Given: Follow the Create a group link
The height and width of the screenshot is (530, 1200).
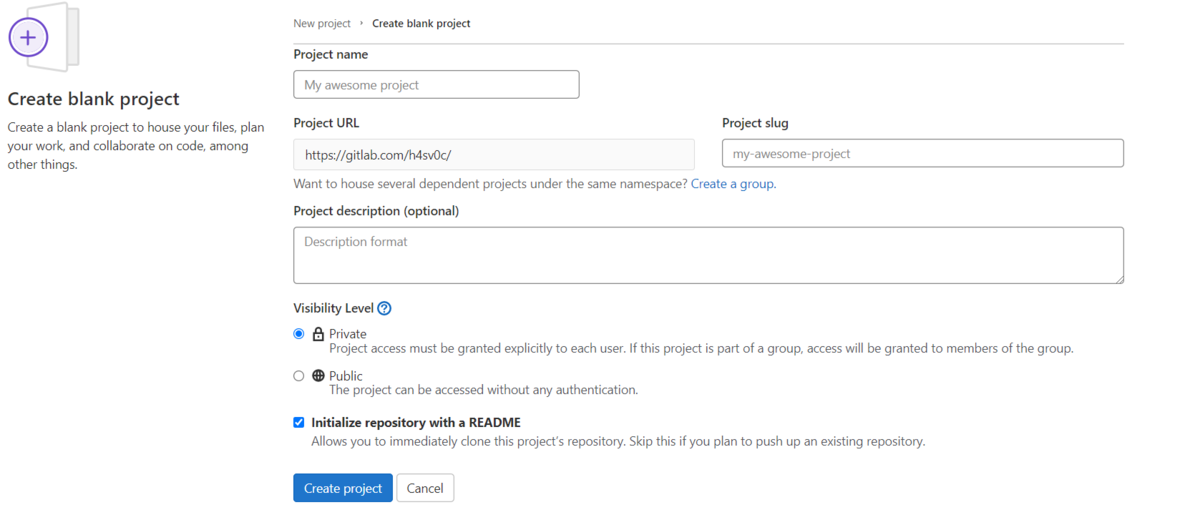Looking at the screenshot, I should [732, 184].
